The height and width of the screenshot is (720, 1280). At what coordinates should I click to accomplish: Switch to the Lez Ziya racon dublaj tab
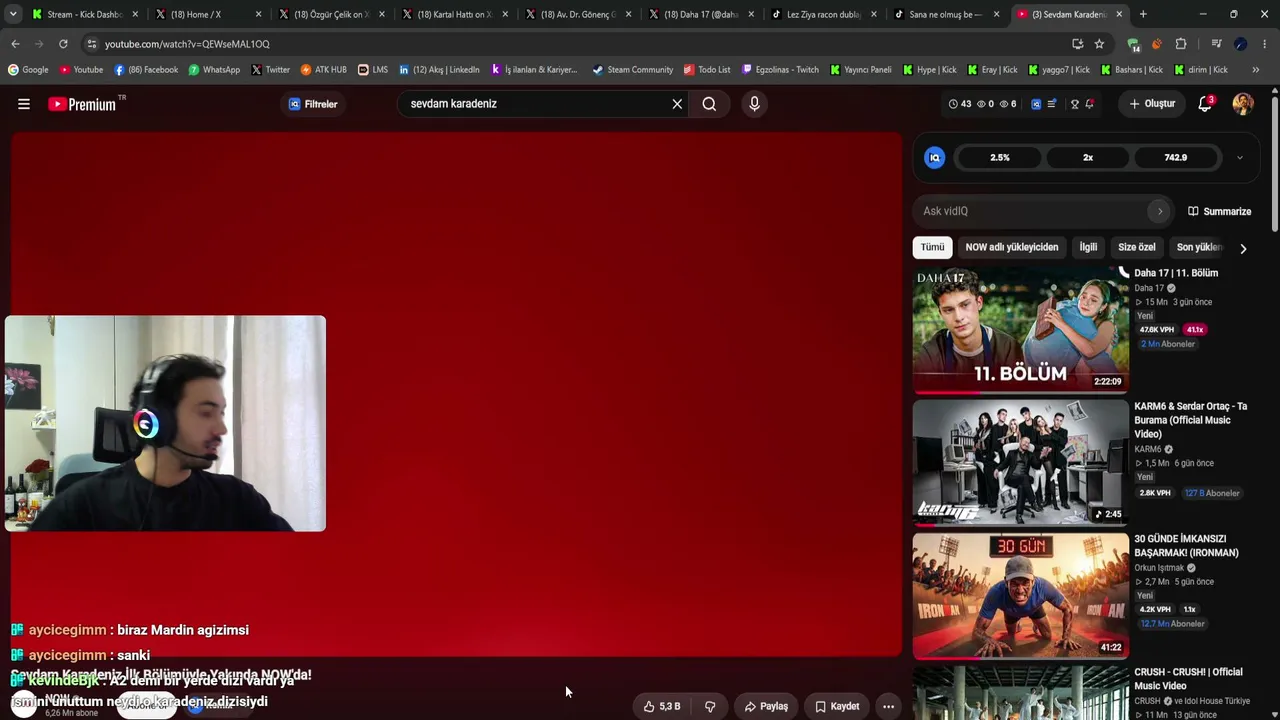click(824, 14)
